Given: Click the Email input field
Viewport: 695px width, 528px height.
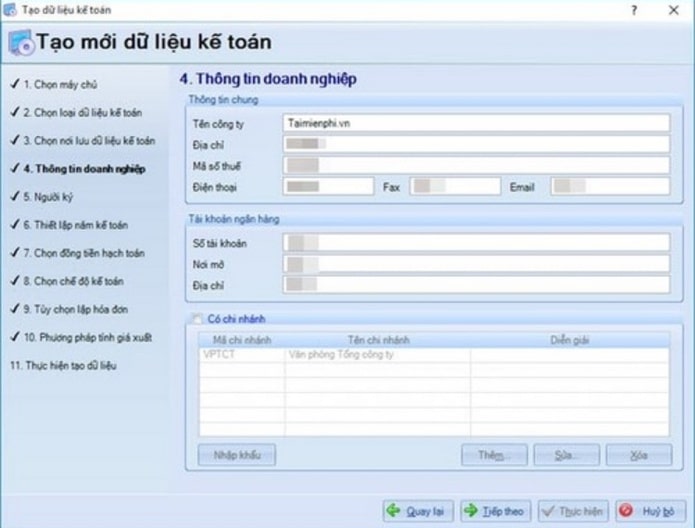Looking at the screenshot, I should [610, 187].
